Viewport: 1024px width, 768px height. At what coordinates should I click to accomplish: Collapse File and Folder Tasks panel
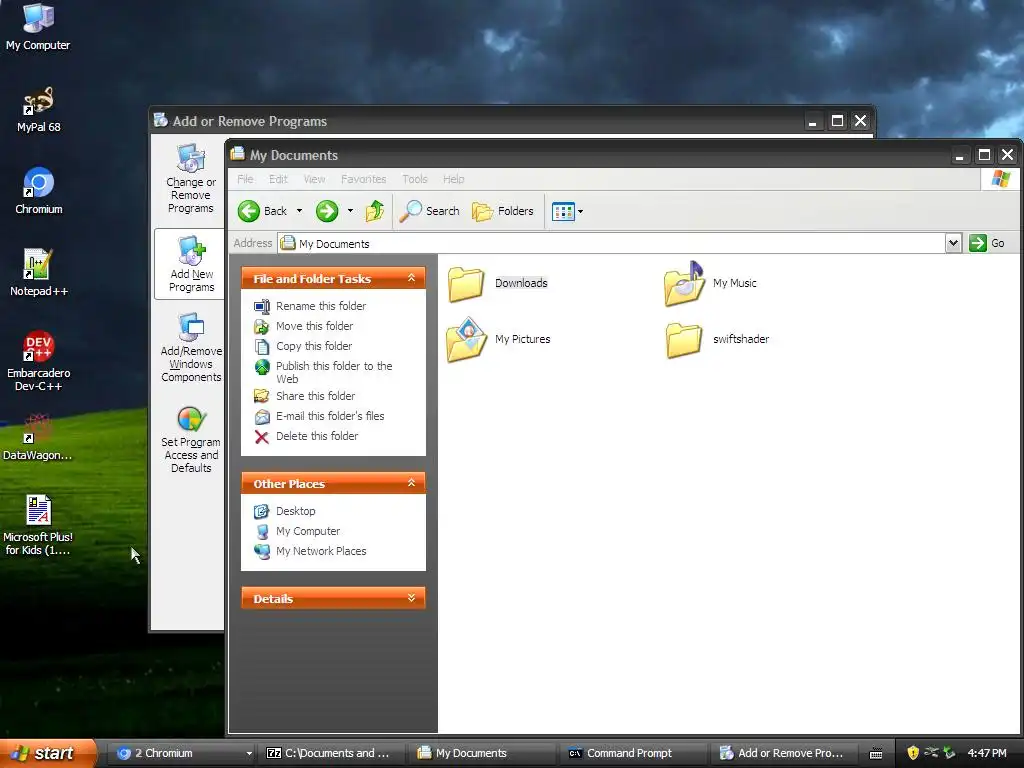pos(411,278)
